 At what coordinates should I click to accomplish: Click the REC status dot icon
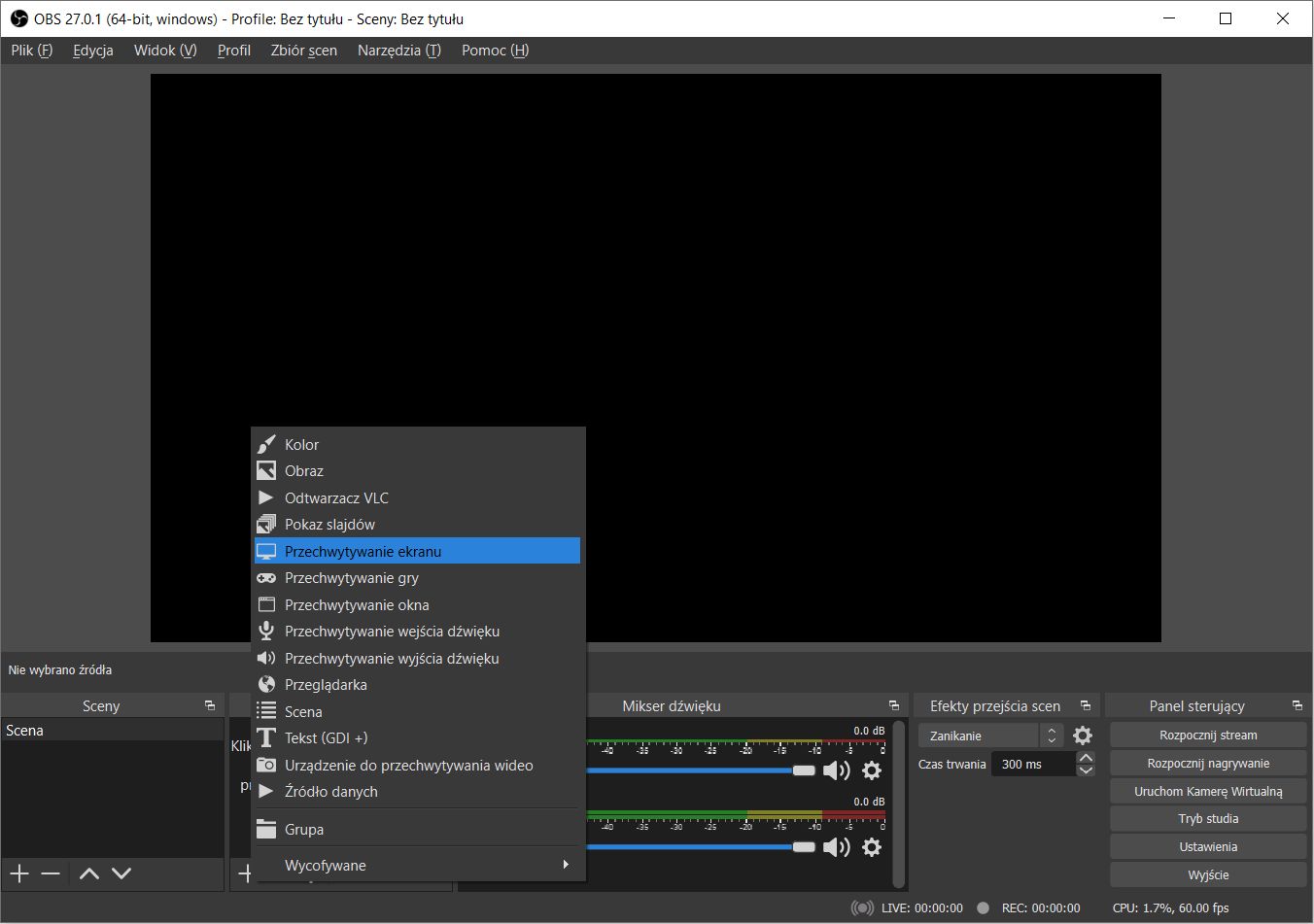[983, 907]
